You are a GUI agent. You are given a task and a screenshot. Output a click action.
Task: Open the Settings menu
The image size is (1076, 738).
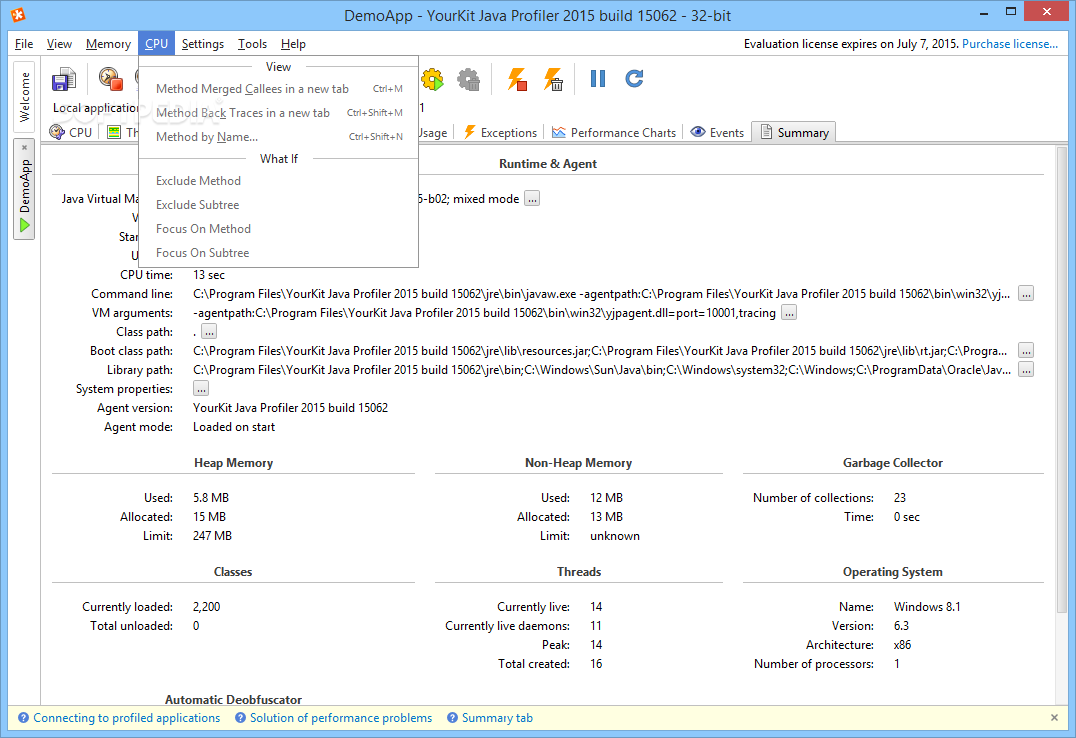click(x=202, y=44)
